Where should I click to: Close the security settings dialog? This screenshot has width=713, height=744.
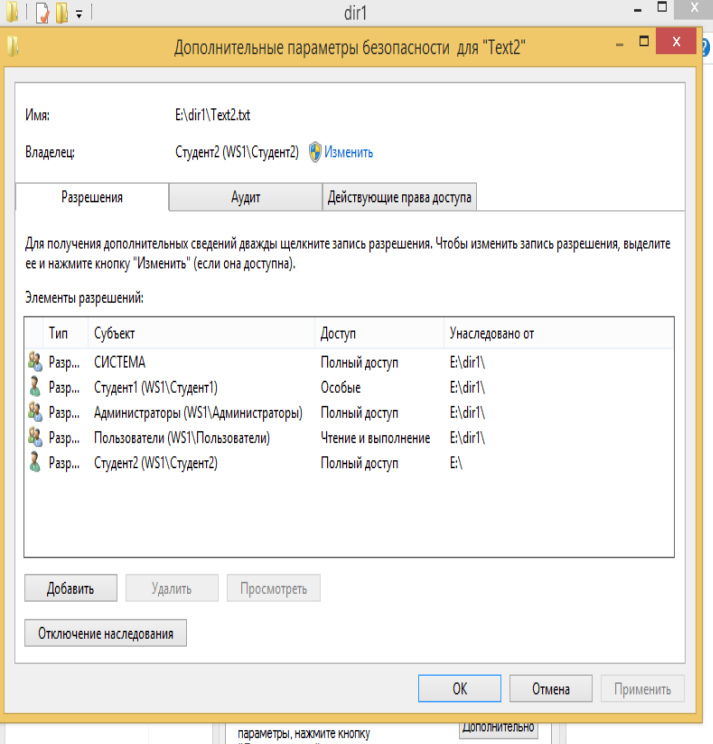(x=676, y=41)
